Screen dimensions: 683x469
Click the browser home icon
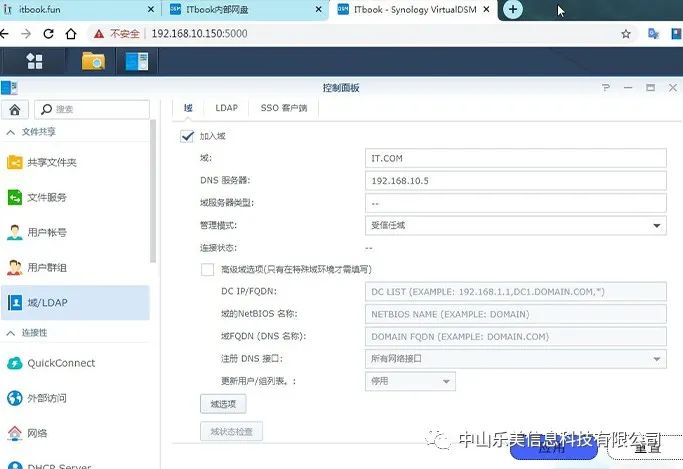[x=71, y=34]
